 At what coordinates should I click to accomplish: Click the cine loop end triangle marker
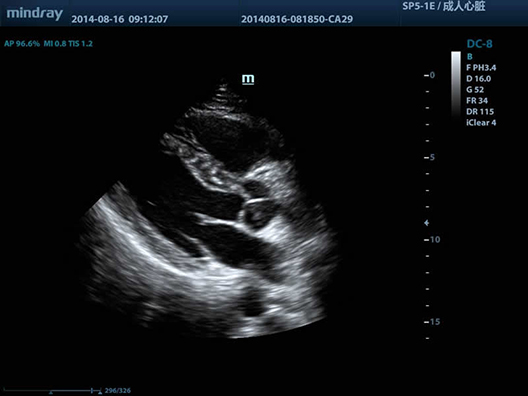[x=100, y=393]
